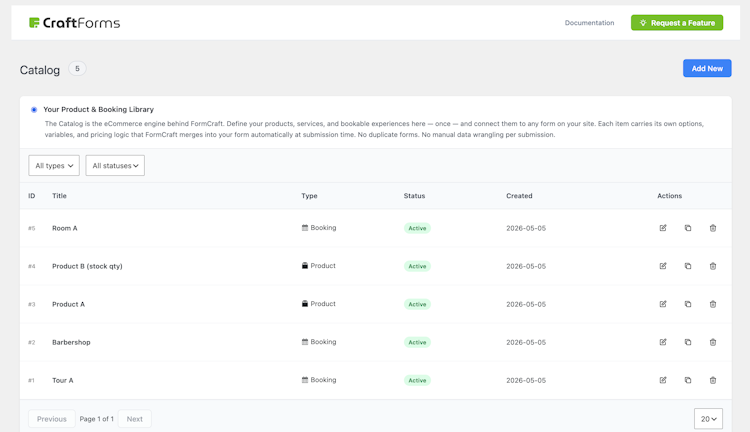Open the Tour A title

coord(63,380)
